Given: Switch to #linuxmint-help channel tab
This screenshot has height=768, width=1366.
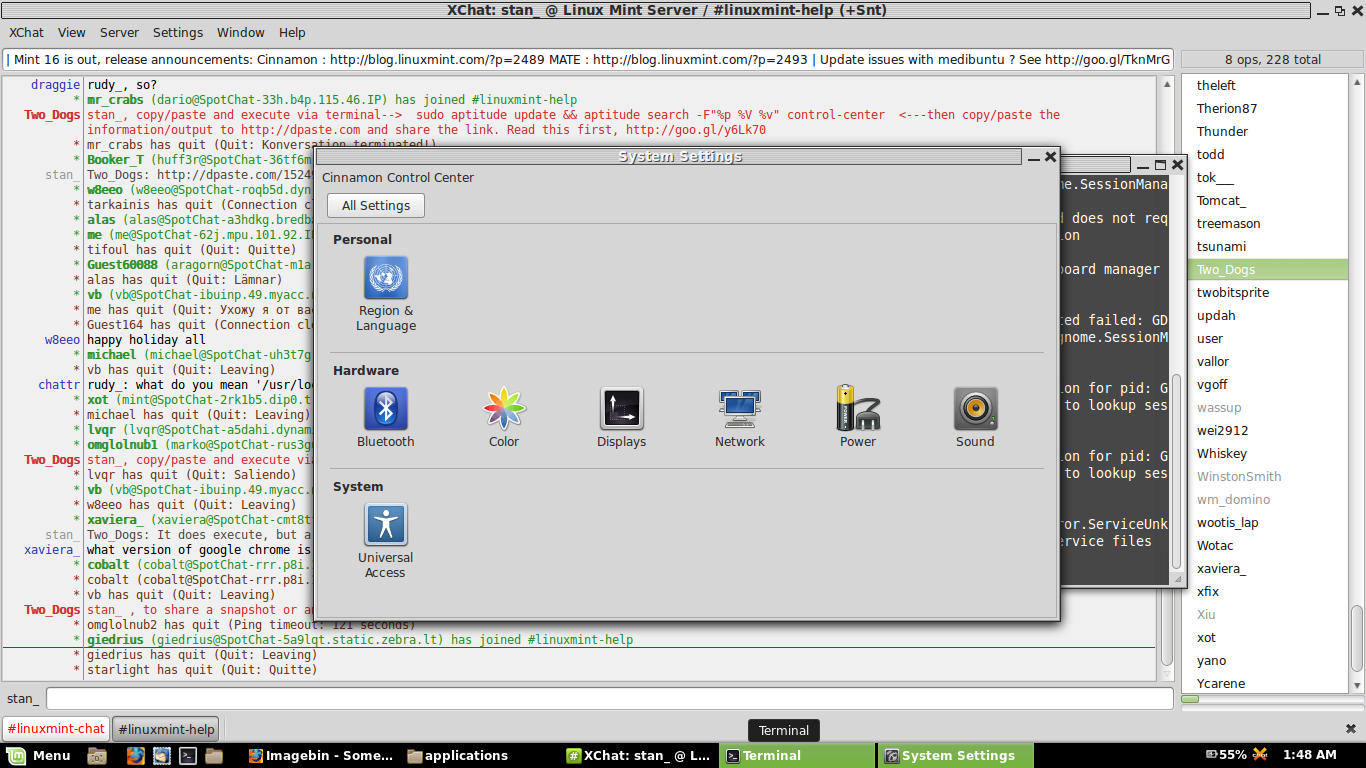Looking at the screenshot, I should [166, 729].
